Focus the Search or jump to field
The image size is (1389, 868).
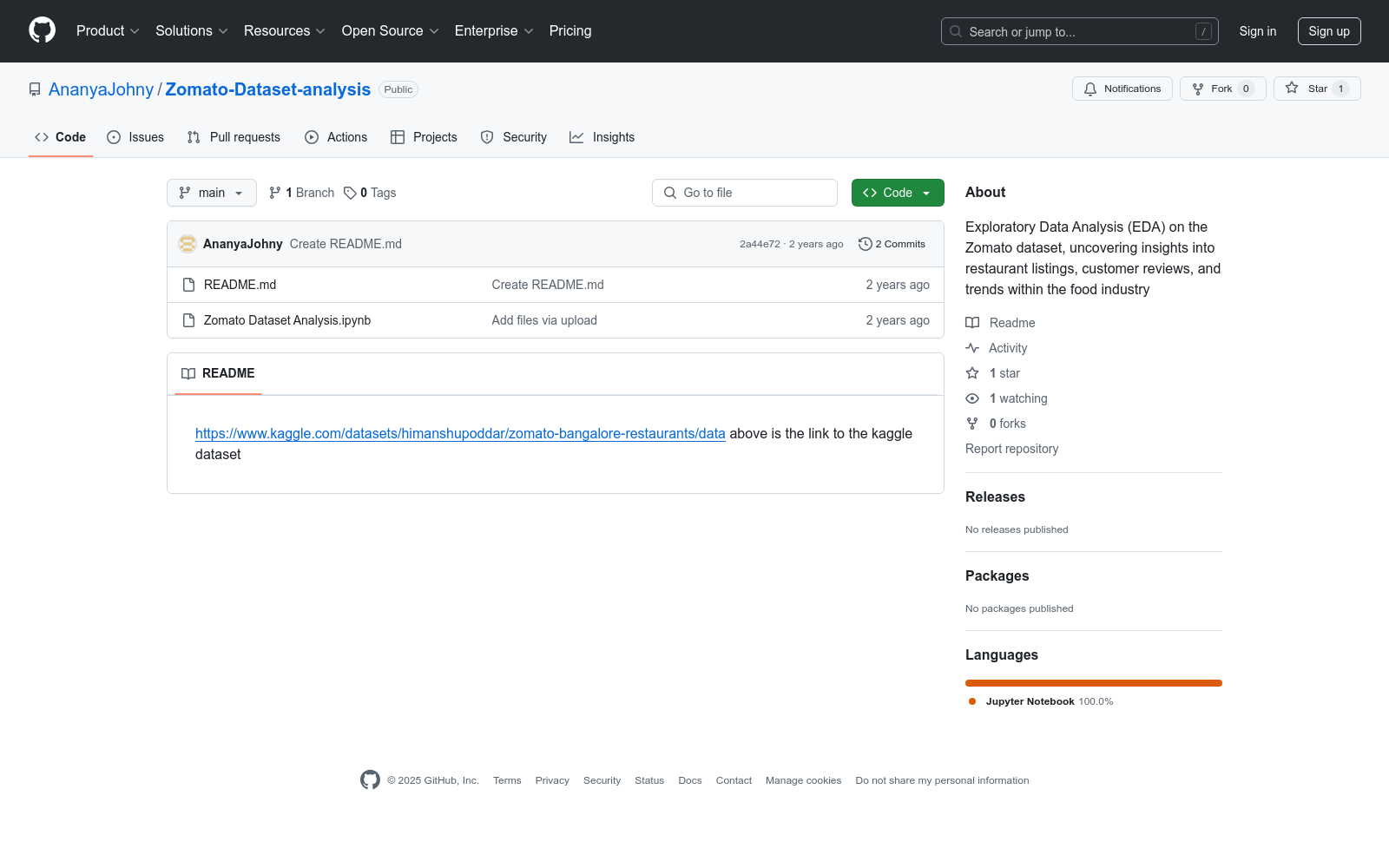[x=1080, y=31]
